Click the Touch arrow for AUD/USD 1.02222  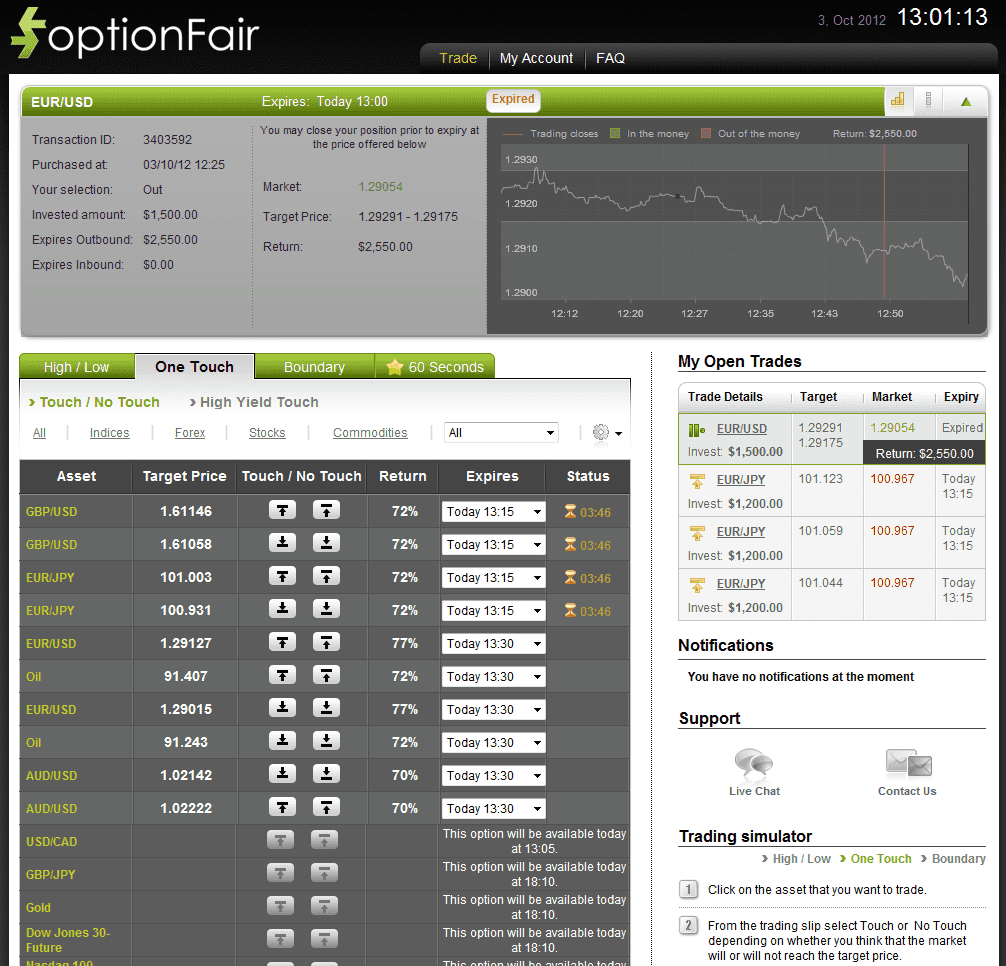pyautogui.click(x=281, y=807)
